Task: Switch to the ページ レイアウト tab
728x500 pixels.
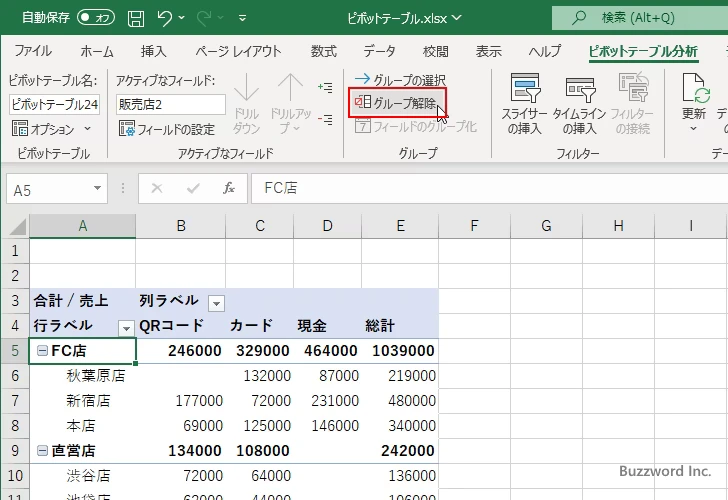Action: (238, 51)
